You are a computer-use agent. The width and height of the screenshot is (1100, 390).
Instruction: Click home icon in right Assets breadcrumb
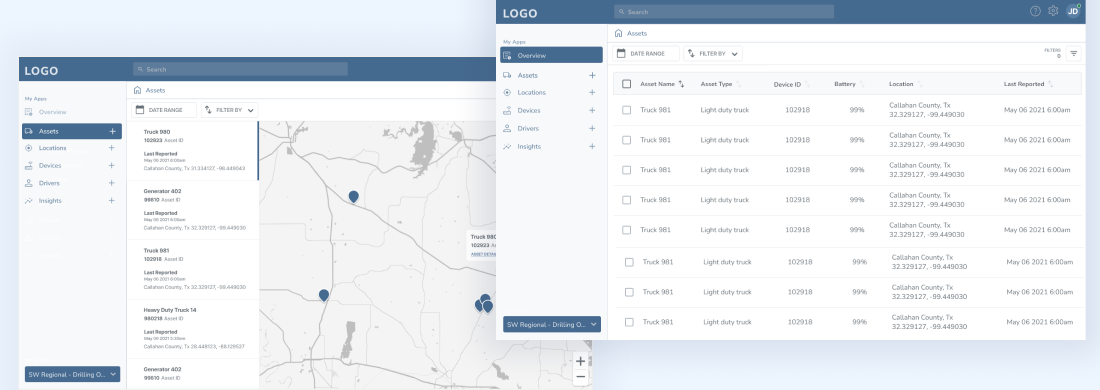[x=618, y=33]
